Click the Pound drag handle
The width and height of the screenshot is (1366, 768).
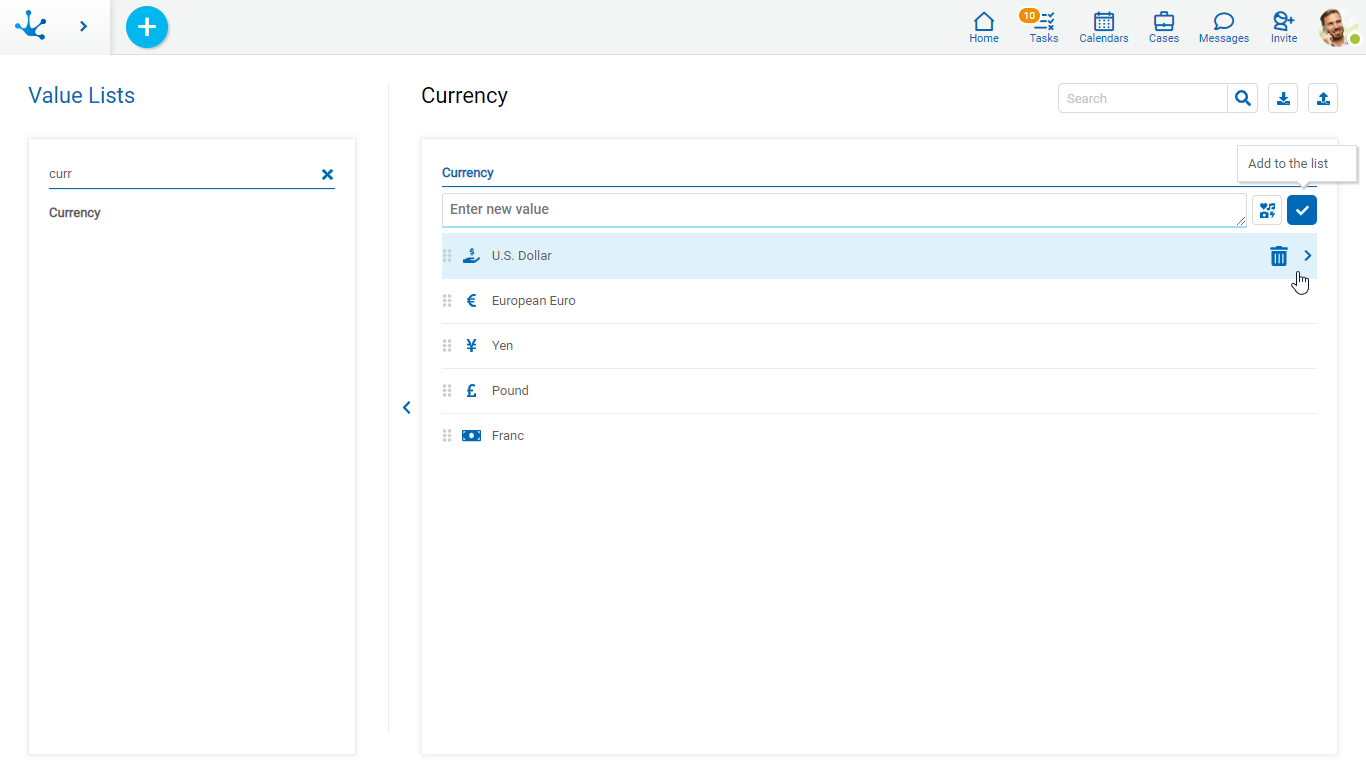pos(447,391)
